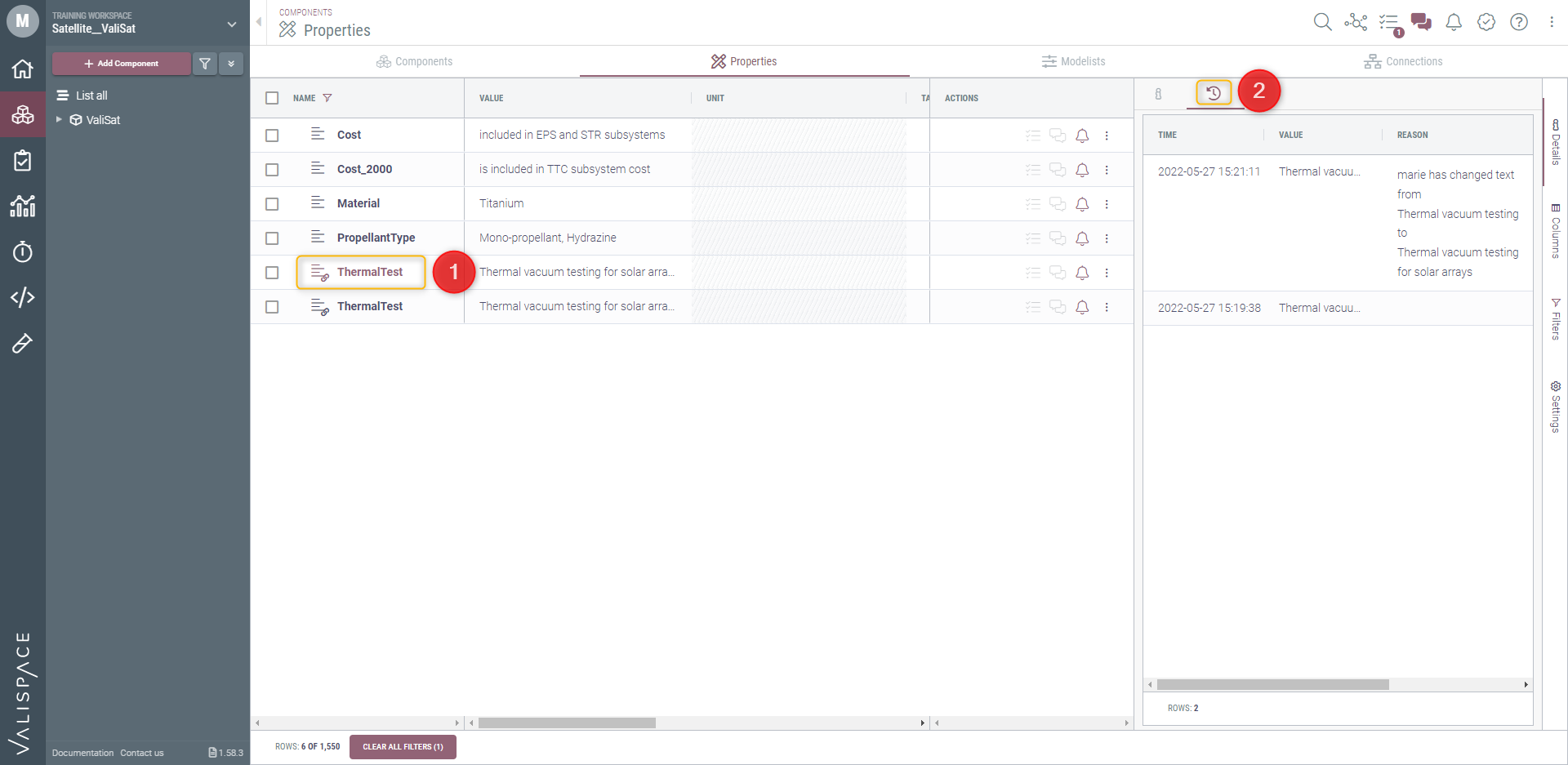Click history panel scroll right arrow

pos(1526,684)
